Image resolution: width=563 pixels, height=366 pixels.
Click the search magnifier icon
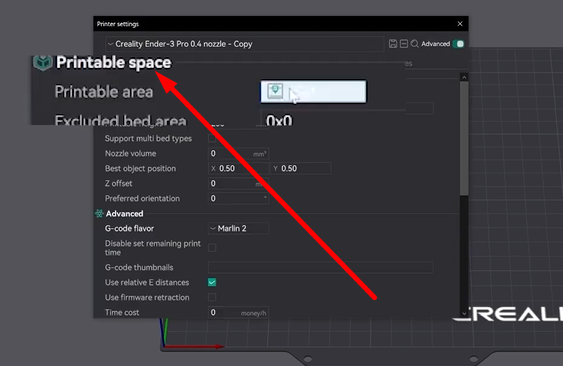coord(415,44)
